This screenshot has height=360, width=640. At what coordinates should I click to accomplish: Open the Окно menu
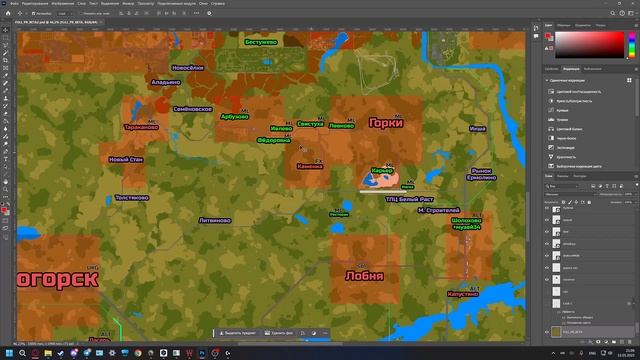click(203, 3)
